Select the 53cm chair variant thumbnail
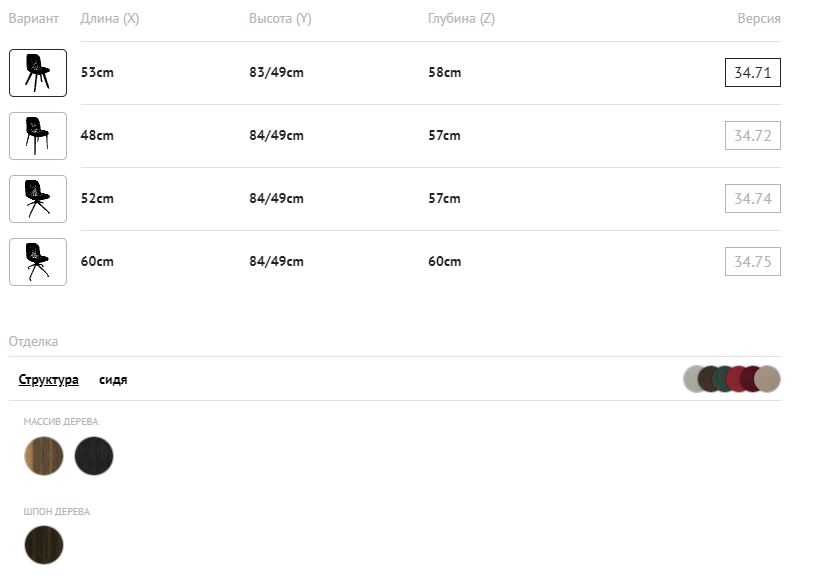This screenshot has width=831, height=580. 38,73
